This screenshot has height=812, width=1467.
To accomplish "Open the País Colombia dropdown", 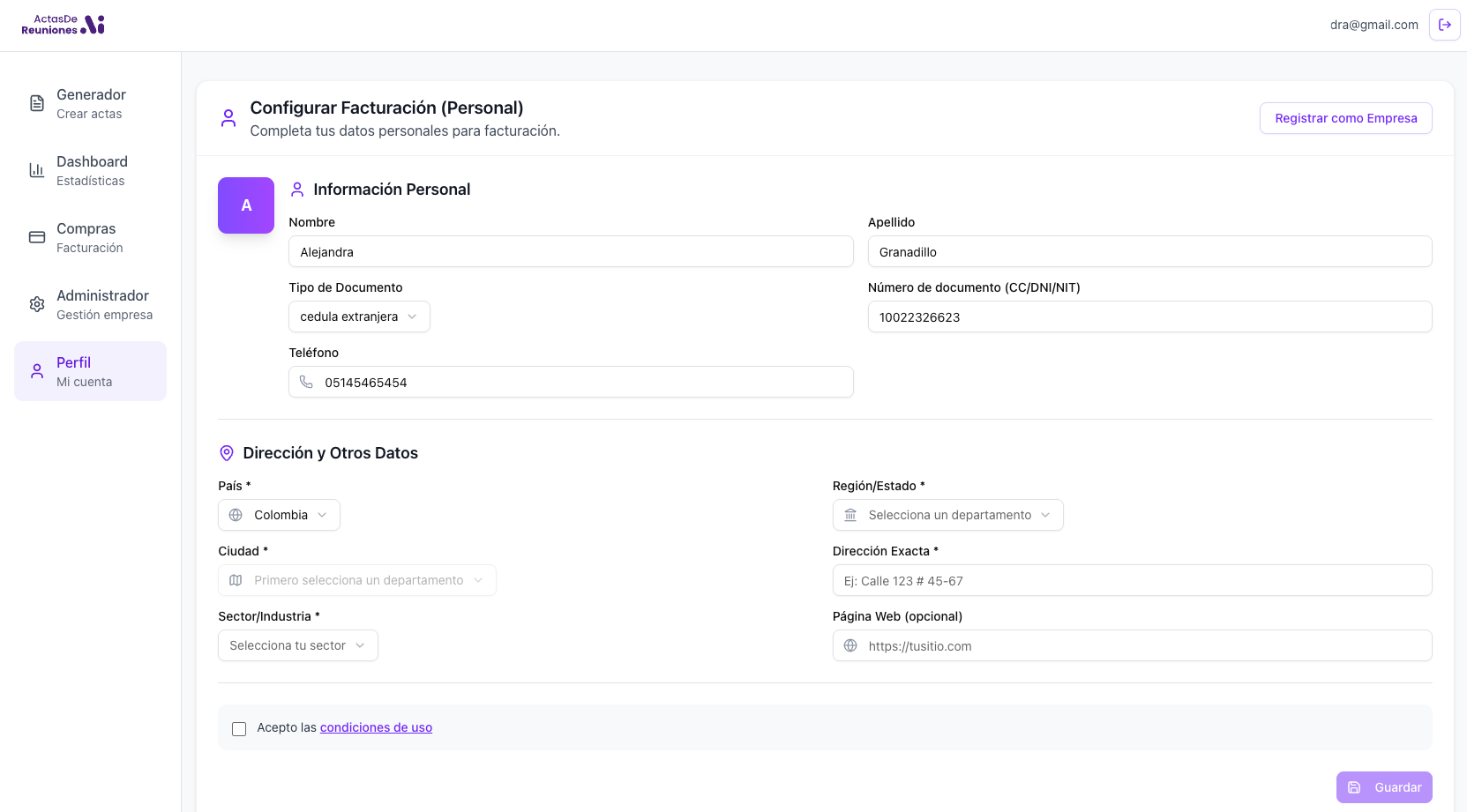I will point(279,515).
